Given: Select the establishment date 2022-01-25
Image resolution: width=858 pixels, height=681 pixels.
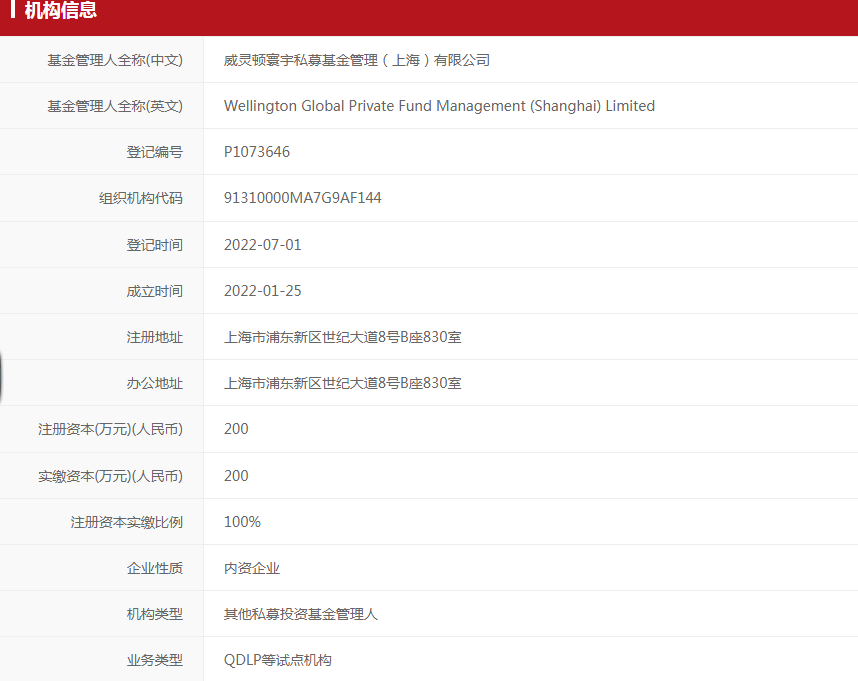Looking at the screenshot, I should tap(263, 291).
